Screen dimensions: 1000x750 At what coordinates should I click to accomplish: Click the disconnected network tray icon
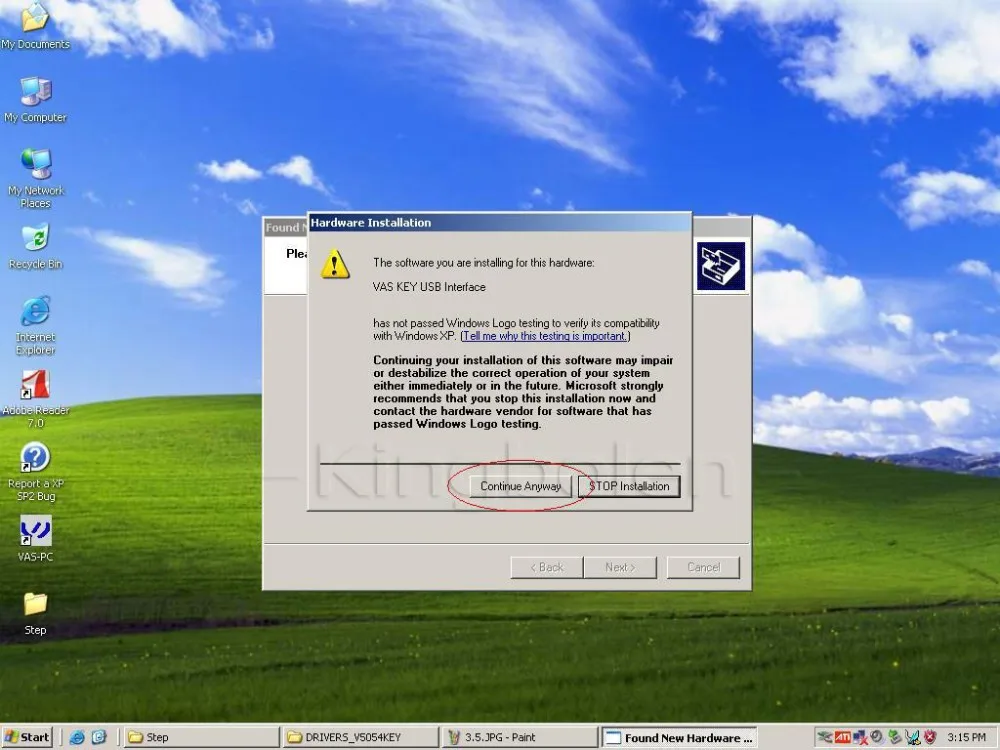(x=861, y=737)
